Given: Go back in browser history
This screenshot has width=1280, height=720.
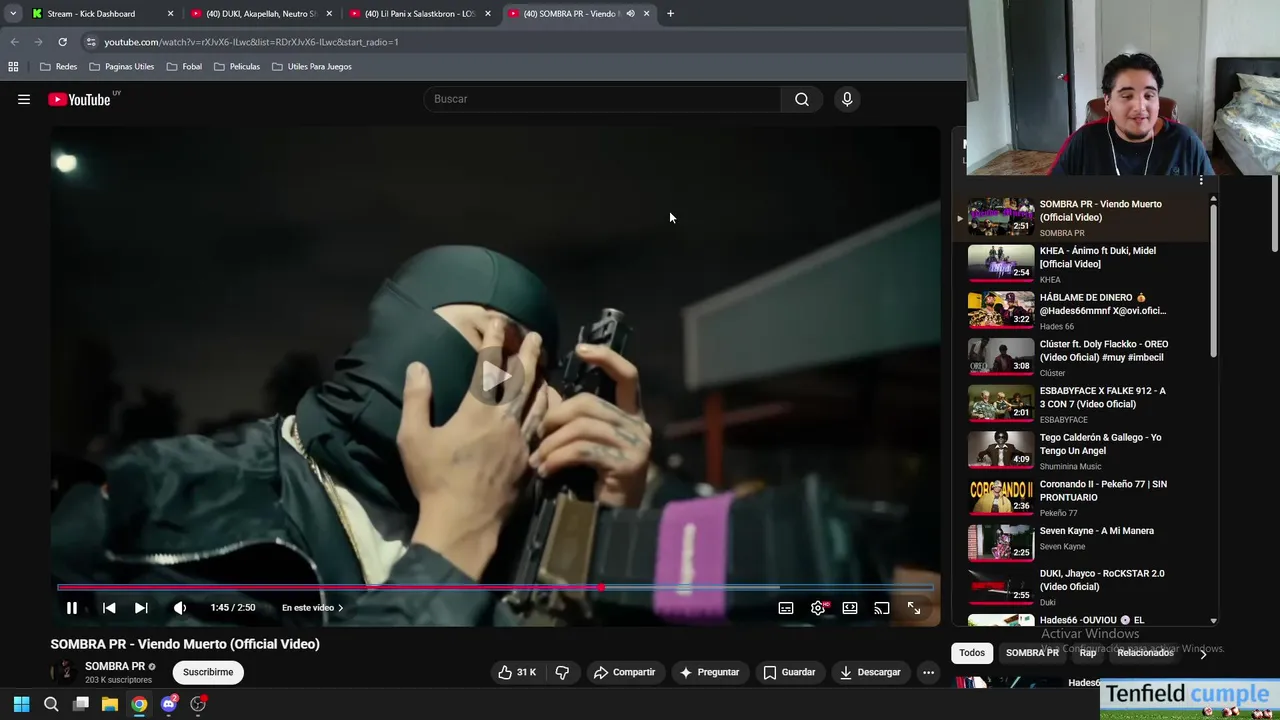Looking at the screenshot, I should tap(14, 42).
